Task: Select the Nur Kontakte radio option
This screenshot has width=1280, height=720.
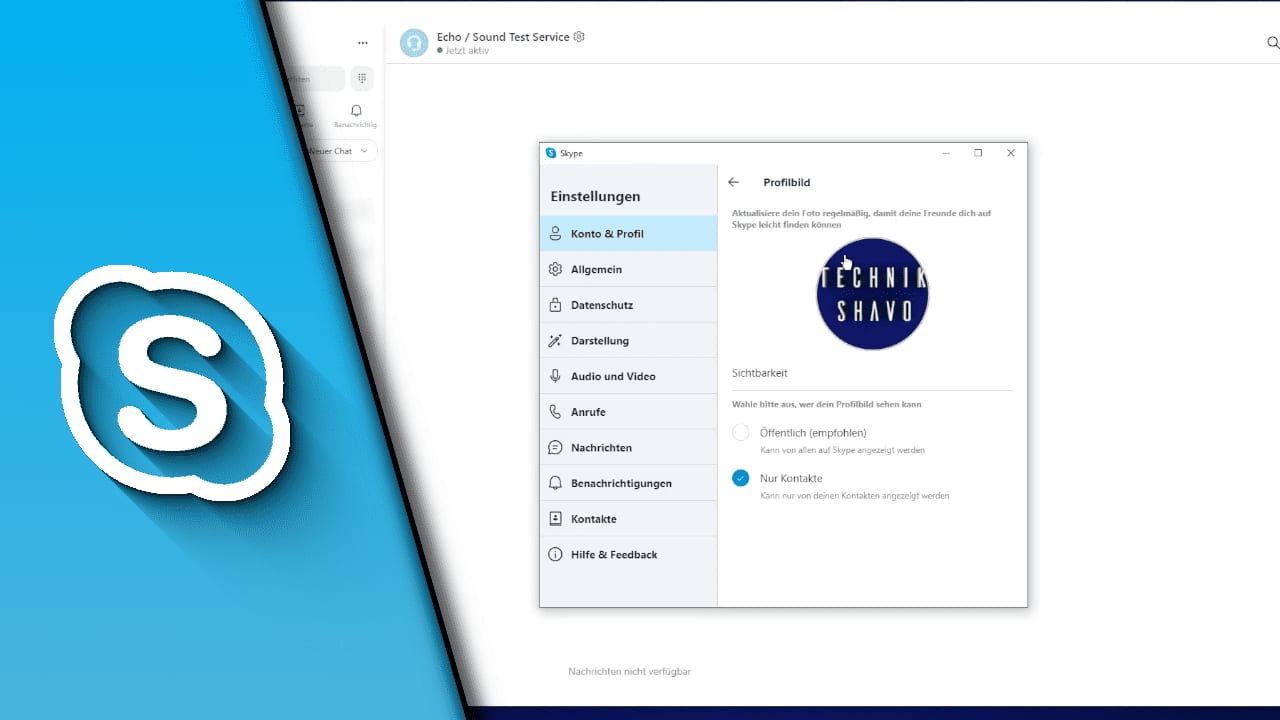Action: (740, 478)
